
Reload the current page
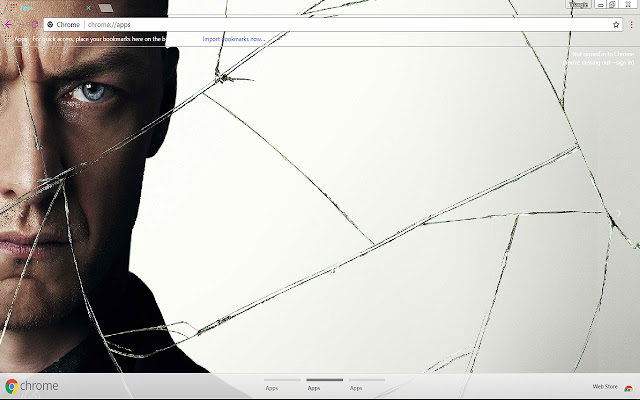[35, 24]
